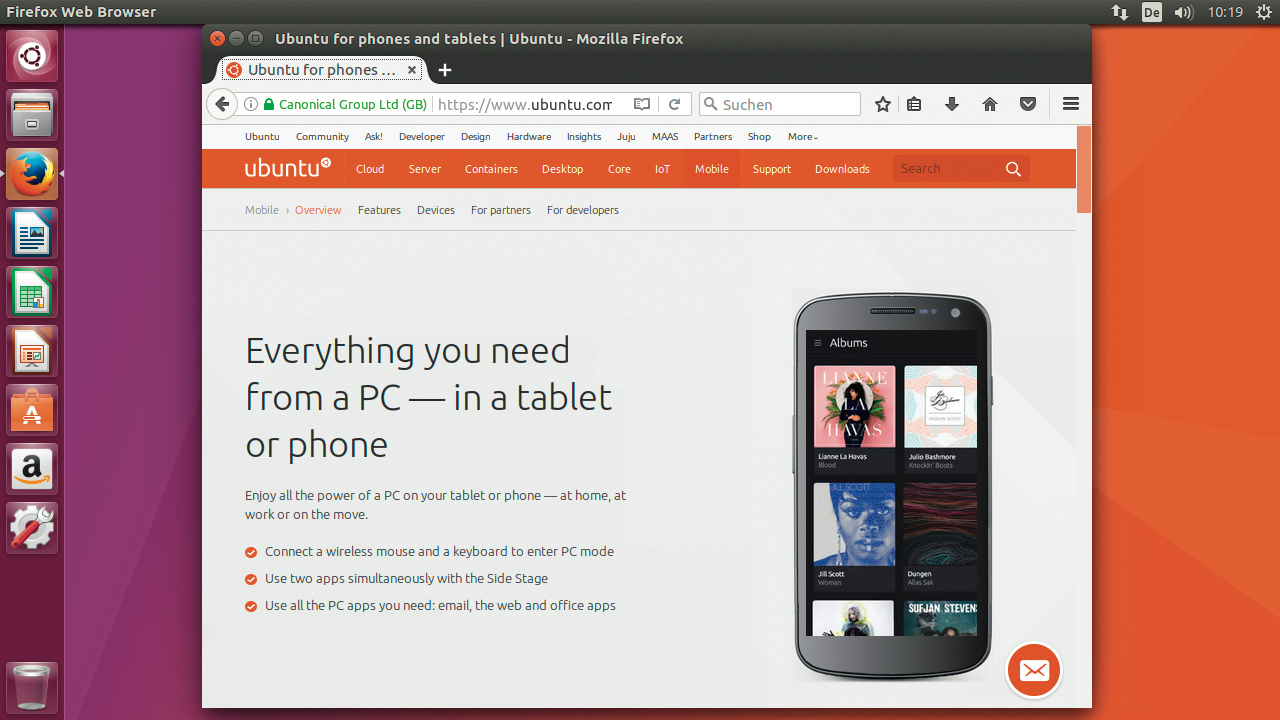
Task: Open the Downloads arrow icon in toolbar
Action: click(952, 104)
